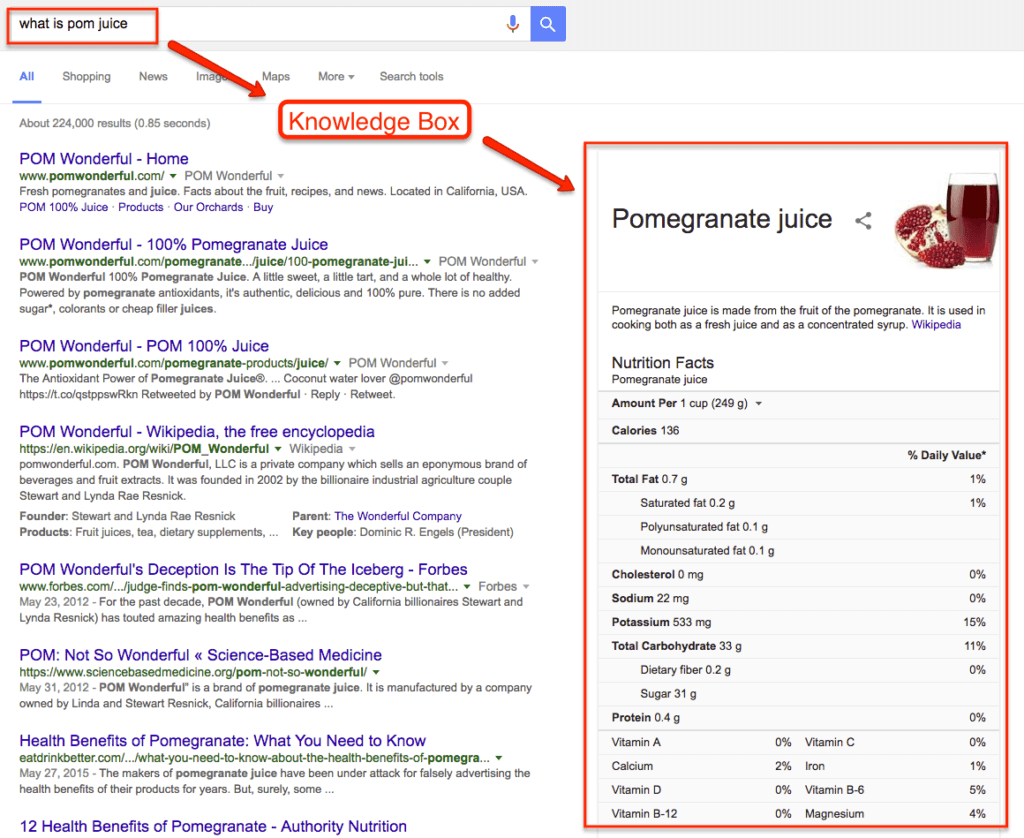Open the 'Buy' sitelink

263,207
